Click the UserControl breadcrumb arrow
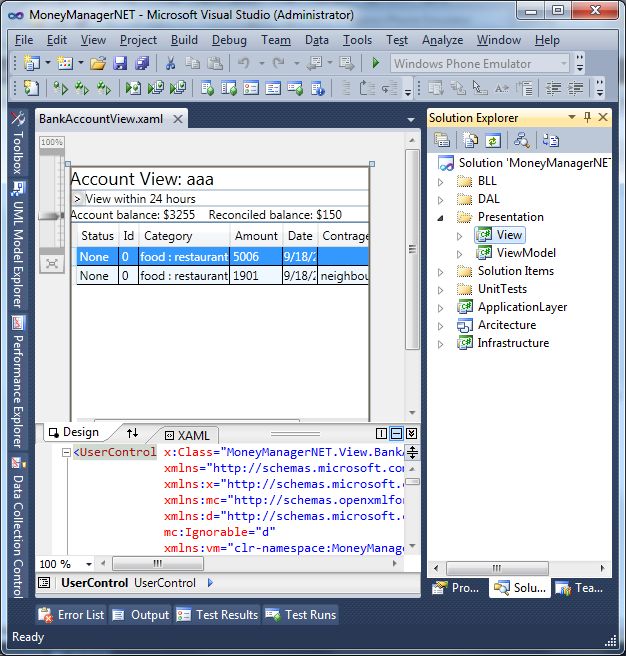 click(210, 582)
